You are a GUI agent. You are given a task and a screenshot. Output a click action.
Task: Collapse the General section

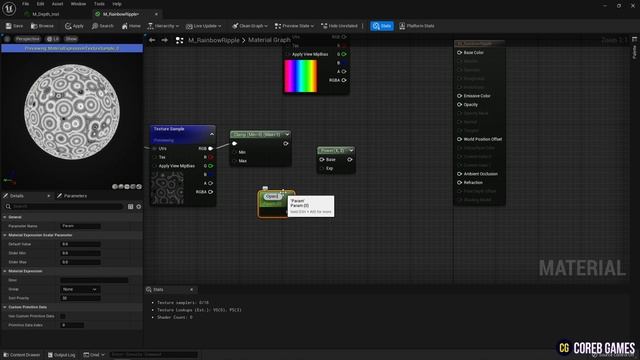click(x=5, y=217)
